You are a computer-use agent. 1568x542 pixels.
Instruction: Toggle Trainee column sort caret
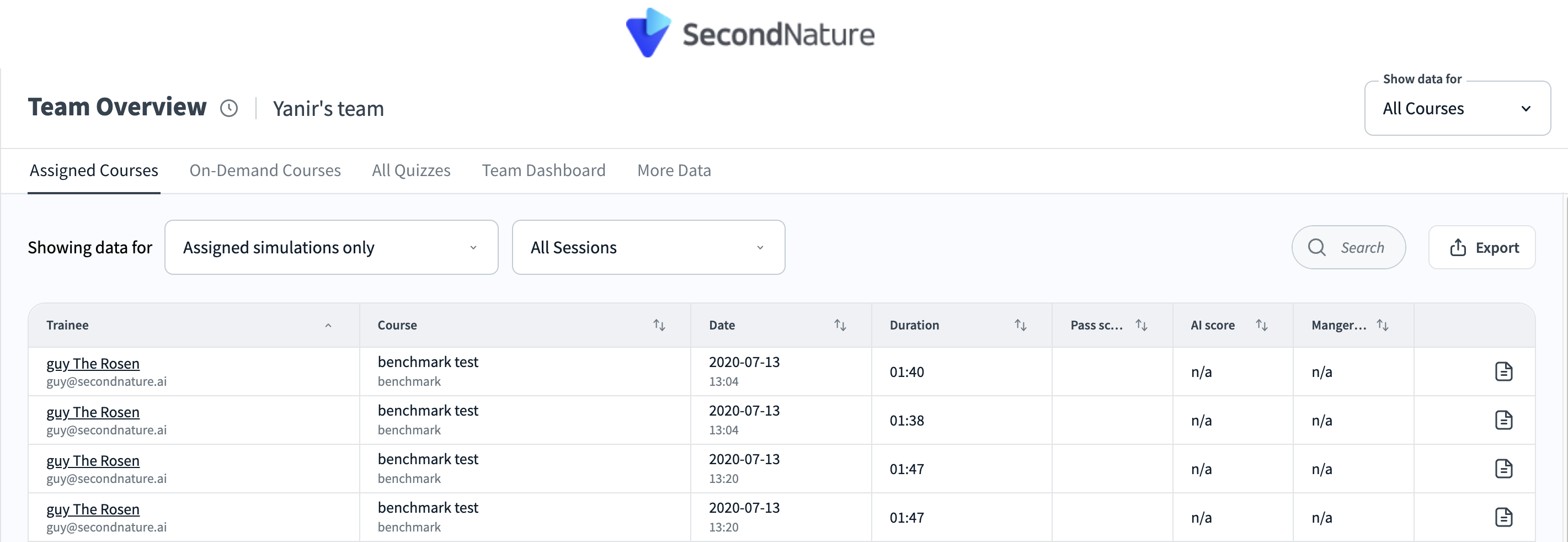pyautogui.click(x=328, y=325)
